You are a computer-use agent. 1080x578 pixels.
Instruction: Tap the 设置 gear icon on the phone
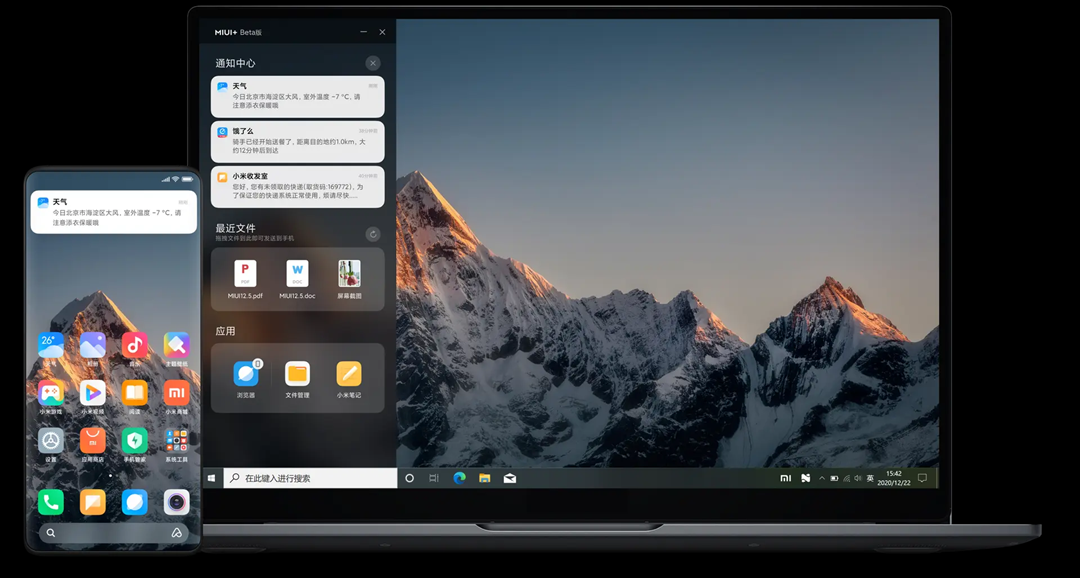[x=50, y=438]
